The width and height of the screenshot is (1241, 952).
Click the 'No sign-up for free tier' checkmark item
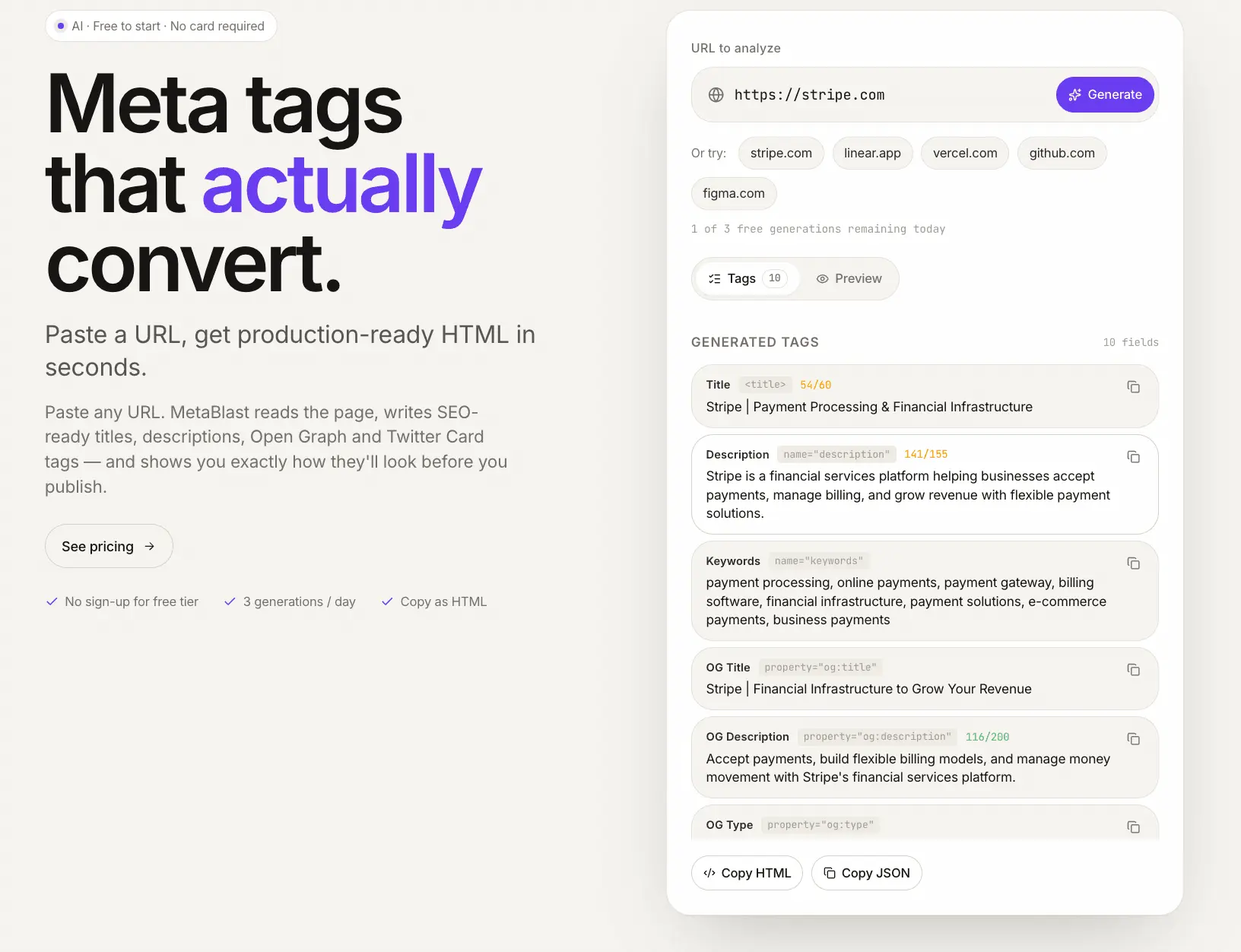click(122, 601)
